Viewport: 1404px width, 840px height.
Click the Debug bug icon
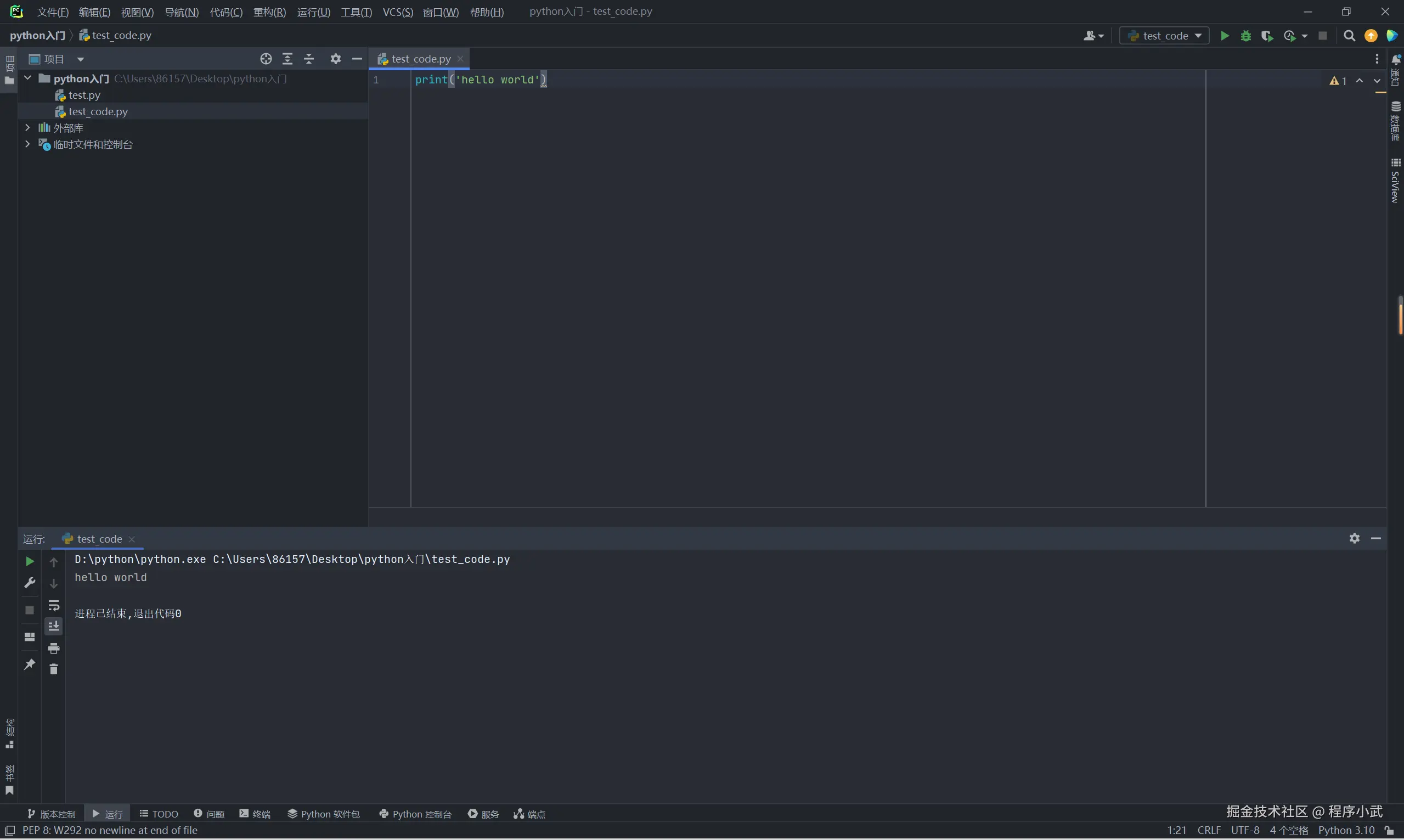1245,36
